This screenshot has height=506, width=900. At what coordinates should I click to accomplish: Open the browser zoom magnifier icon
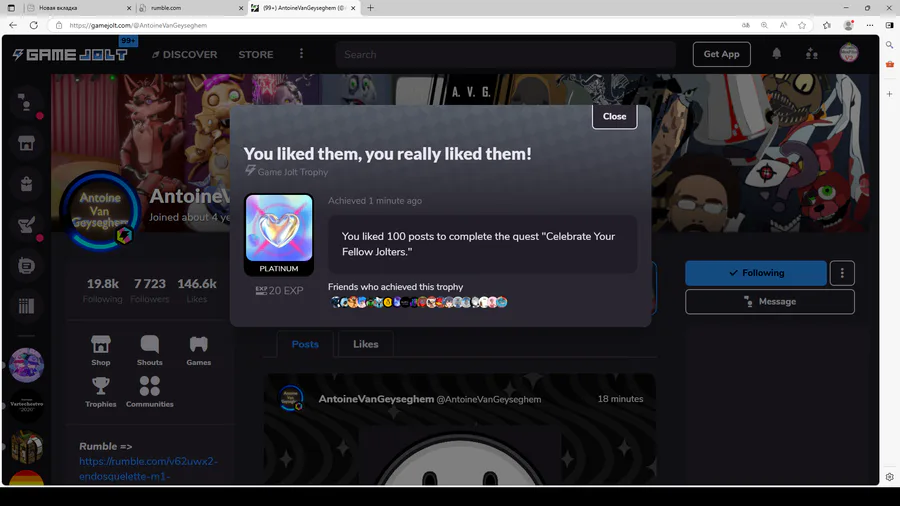pos(764,25)
